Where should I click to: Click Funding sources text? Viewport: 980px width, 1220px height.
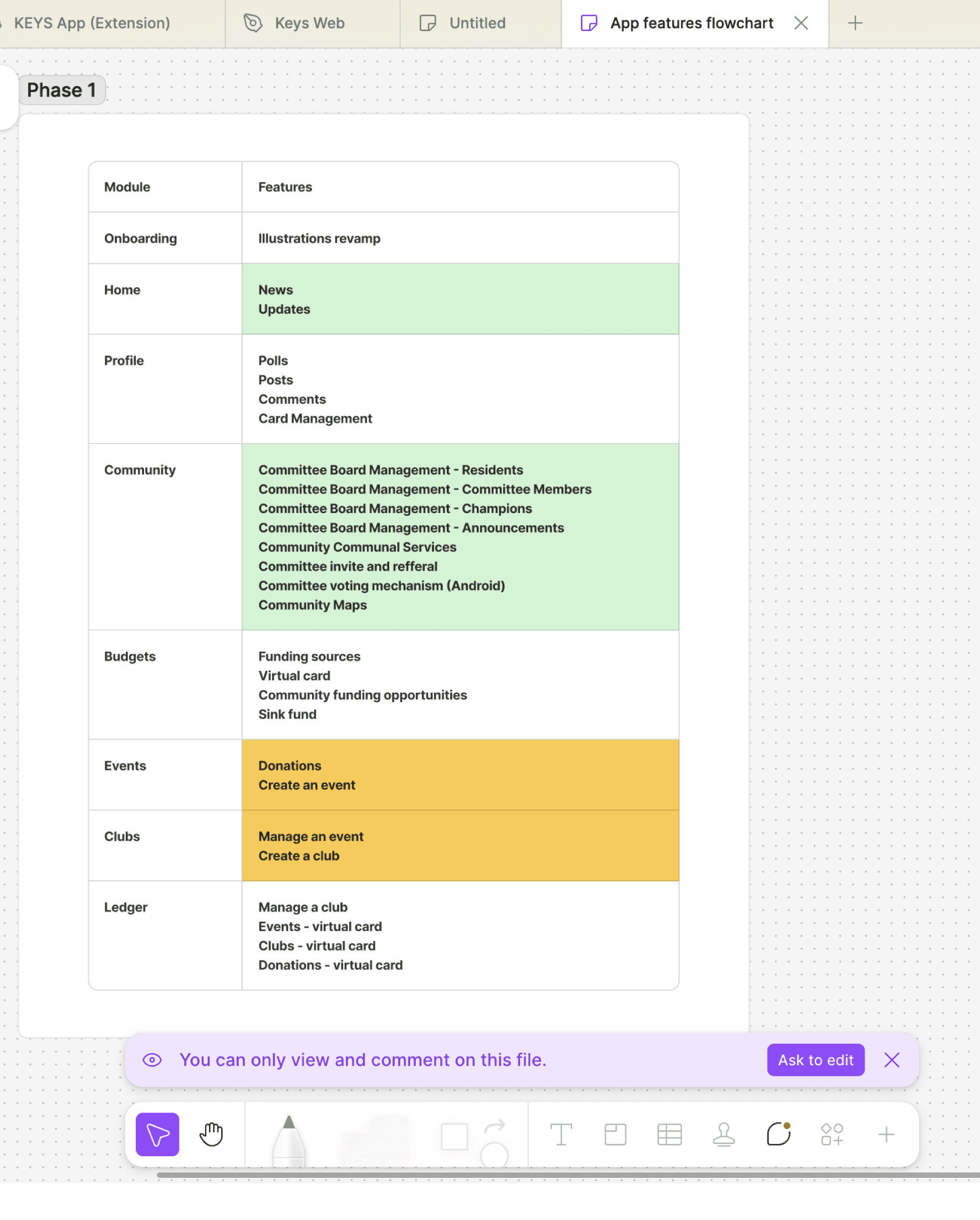tap(309, 657)
